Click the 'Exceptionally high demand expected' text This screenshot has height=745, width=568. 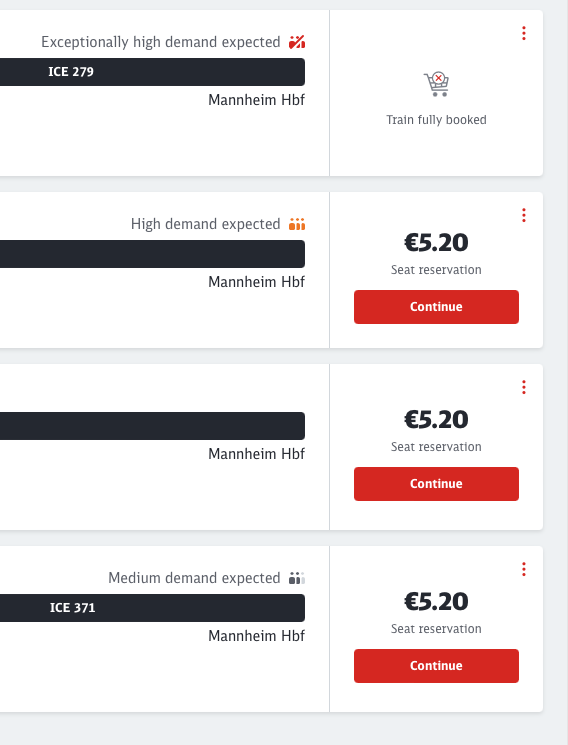click(x=161, y=42)
